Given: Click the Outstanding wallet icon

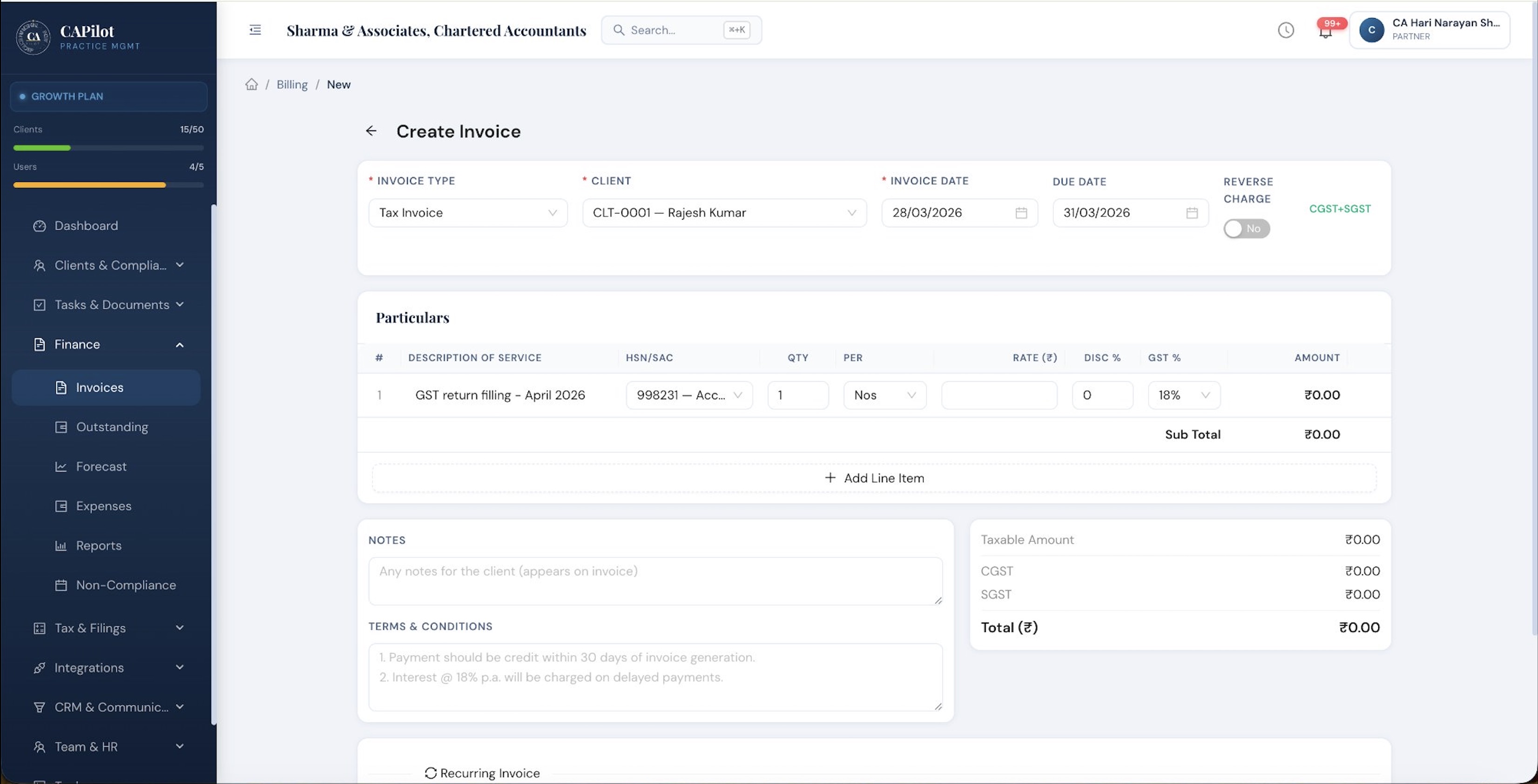Looking at the screenshot, I should tap(61, 427).
